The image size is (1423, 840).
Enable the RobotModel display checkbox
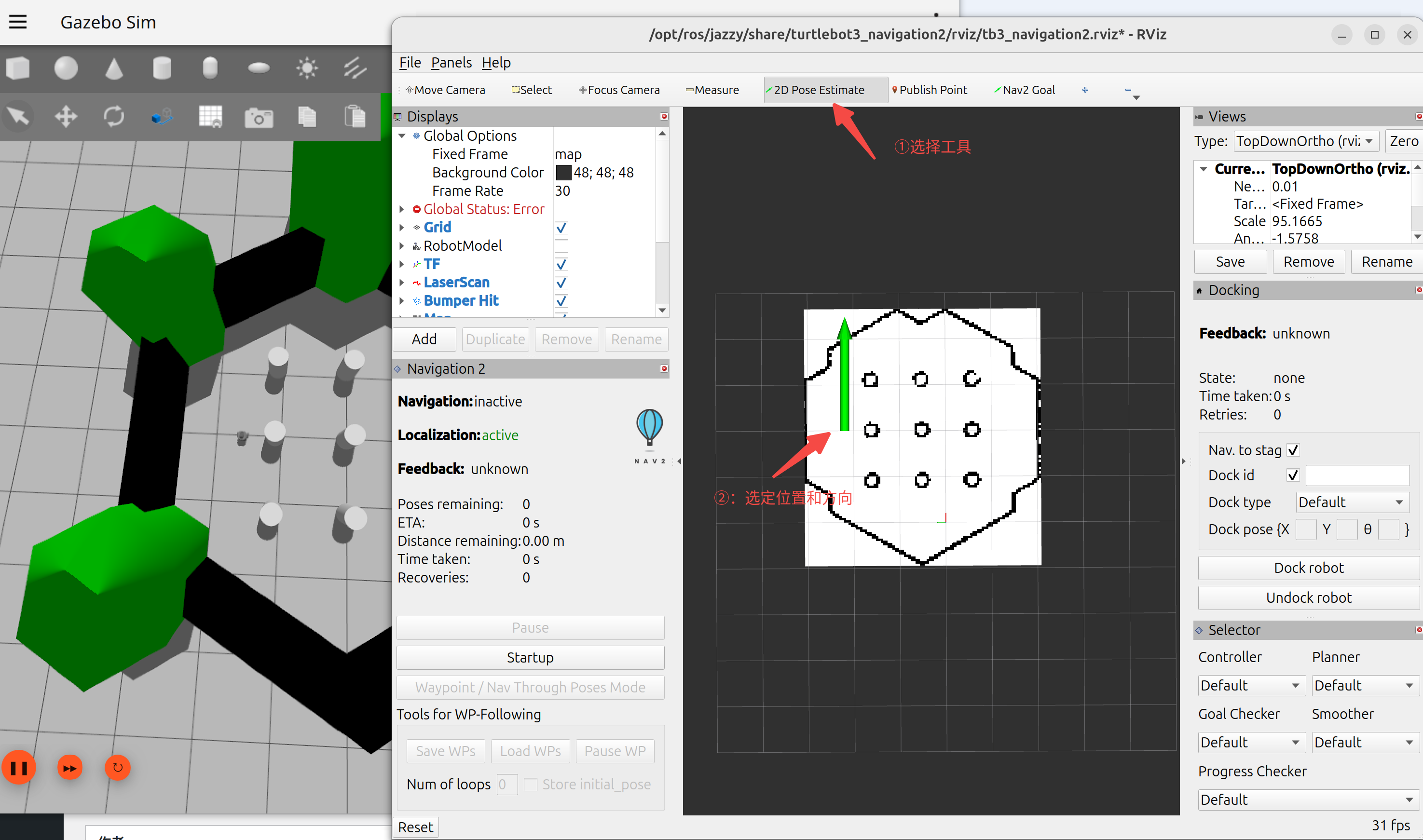[561, 245]
